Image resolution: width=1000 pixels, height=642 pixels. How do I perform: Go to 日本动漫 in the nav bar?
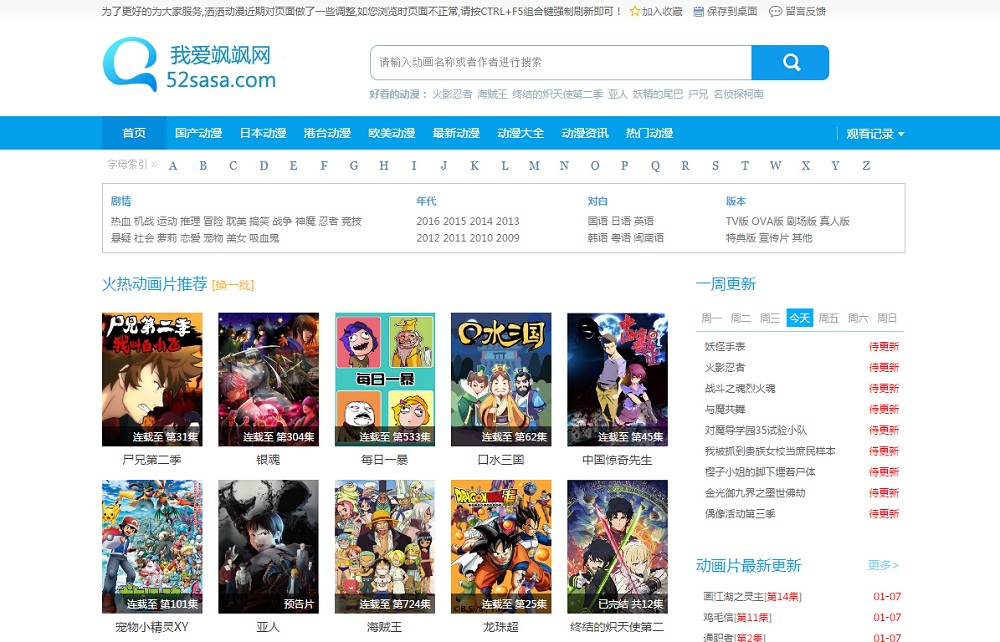(x=263, y=133)
